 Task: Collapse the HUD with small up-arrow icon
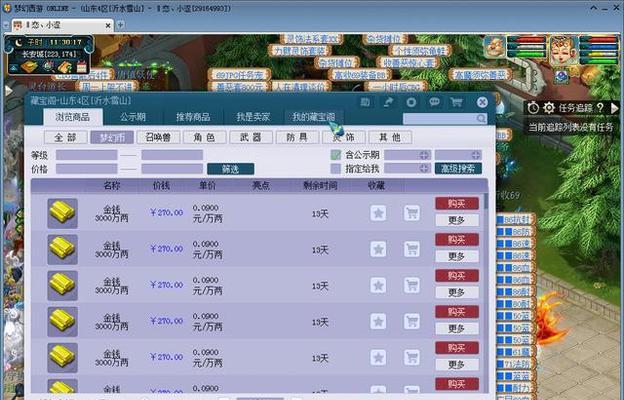click(x=14, y=68)
